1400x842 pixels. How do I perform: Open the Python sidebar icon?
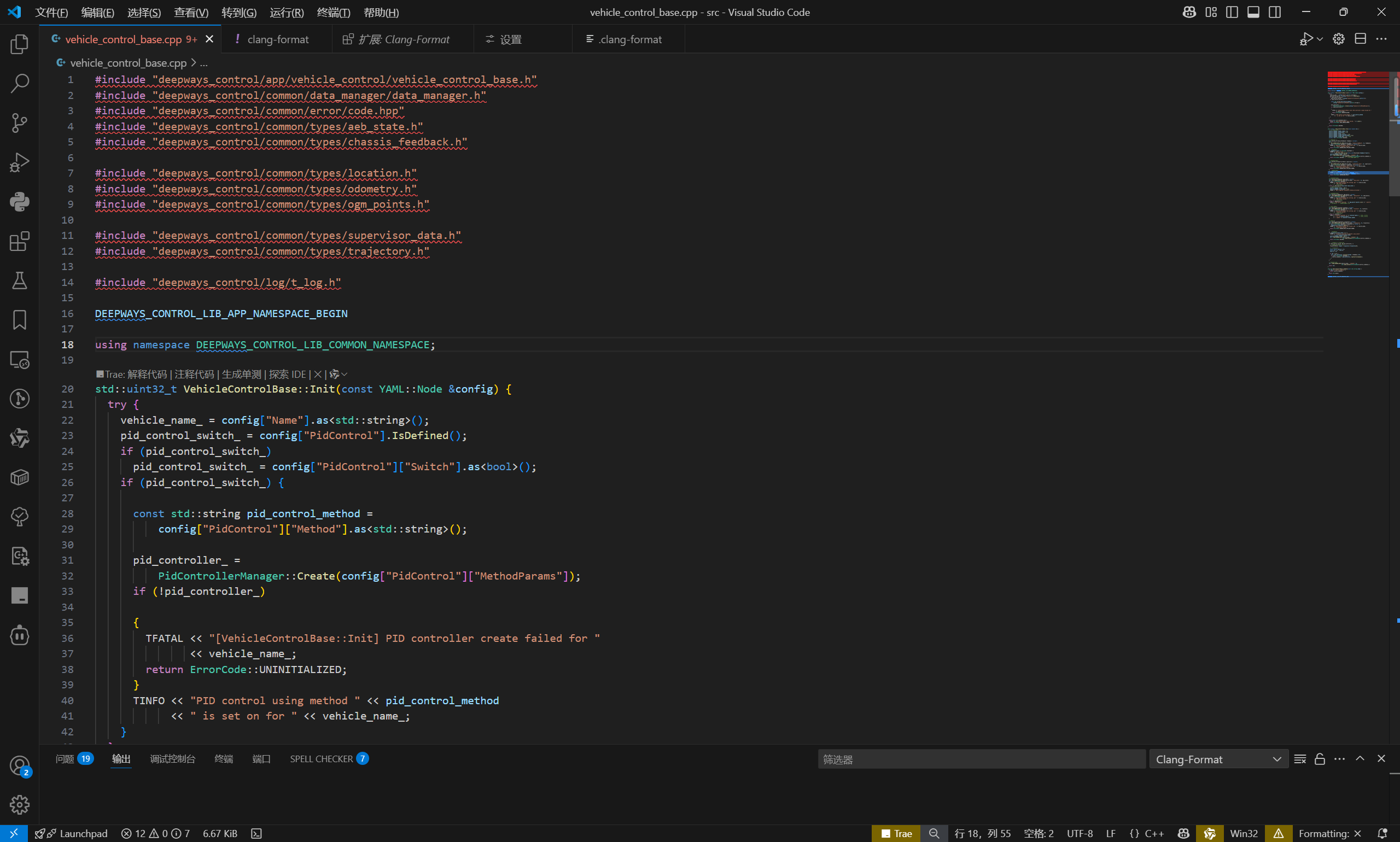pyautogui.click(x=19, y=201)
